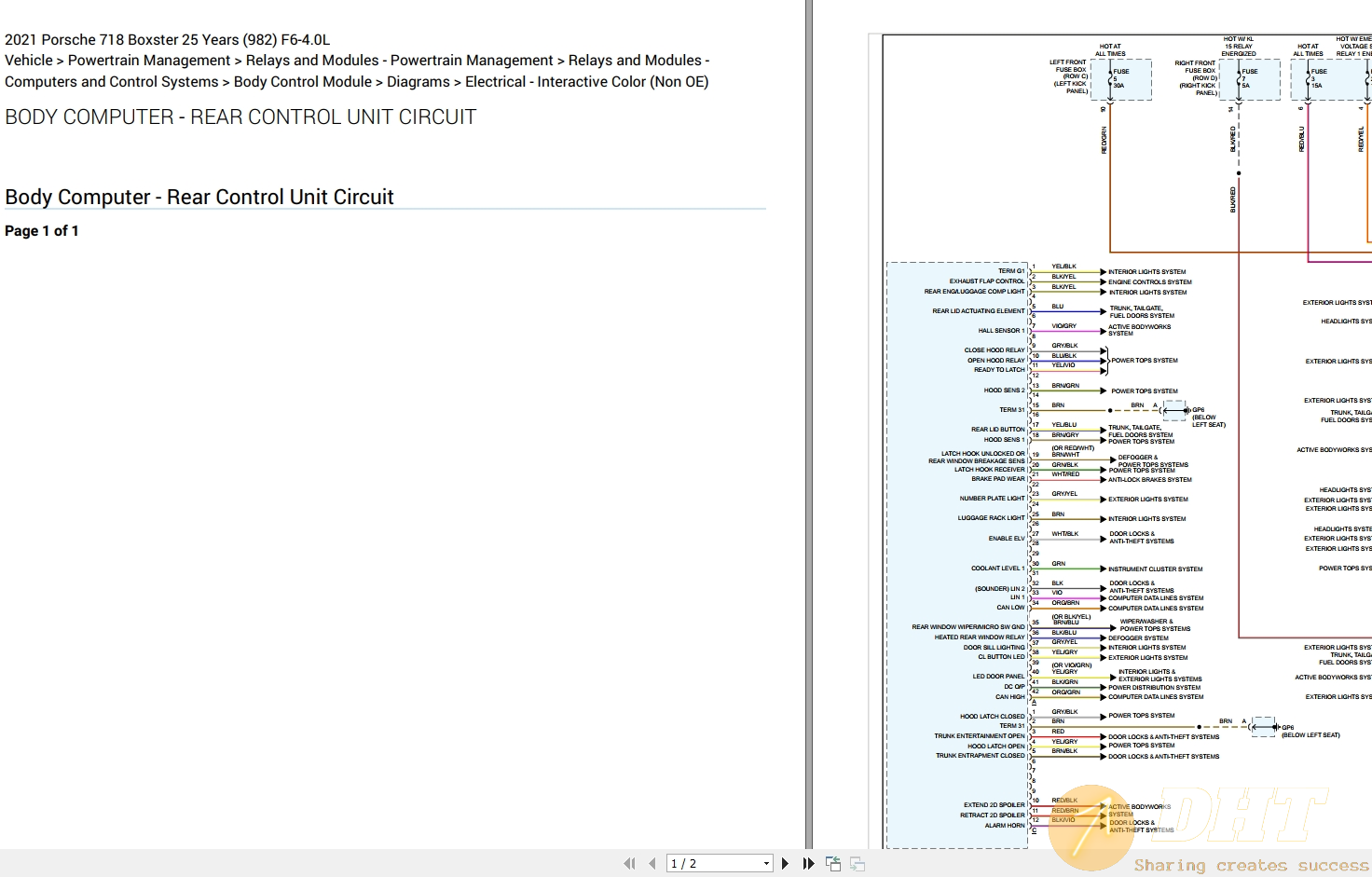Go to the first page
The image size is (1372, 877).
point(629,864)
